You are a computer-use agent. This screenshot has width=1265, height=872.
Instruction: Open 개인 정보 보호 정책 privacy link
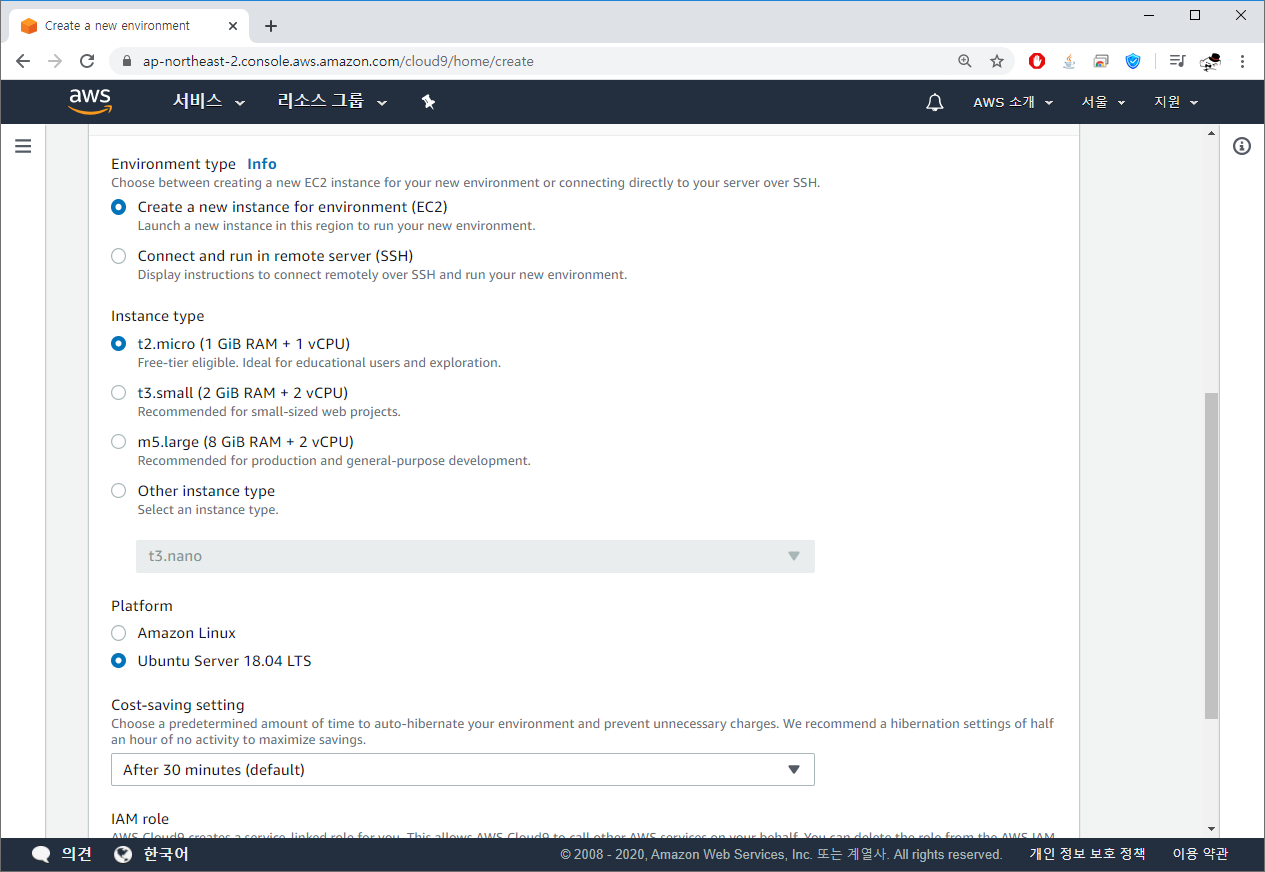pyautogui.click(x=1087, y=854)
